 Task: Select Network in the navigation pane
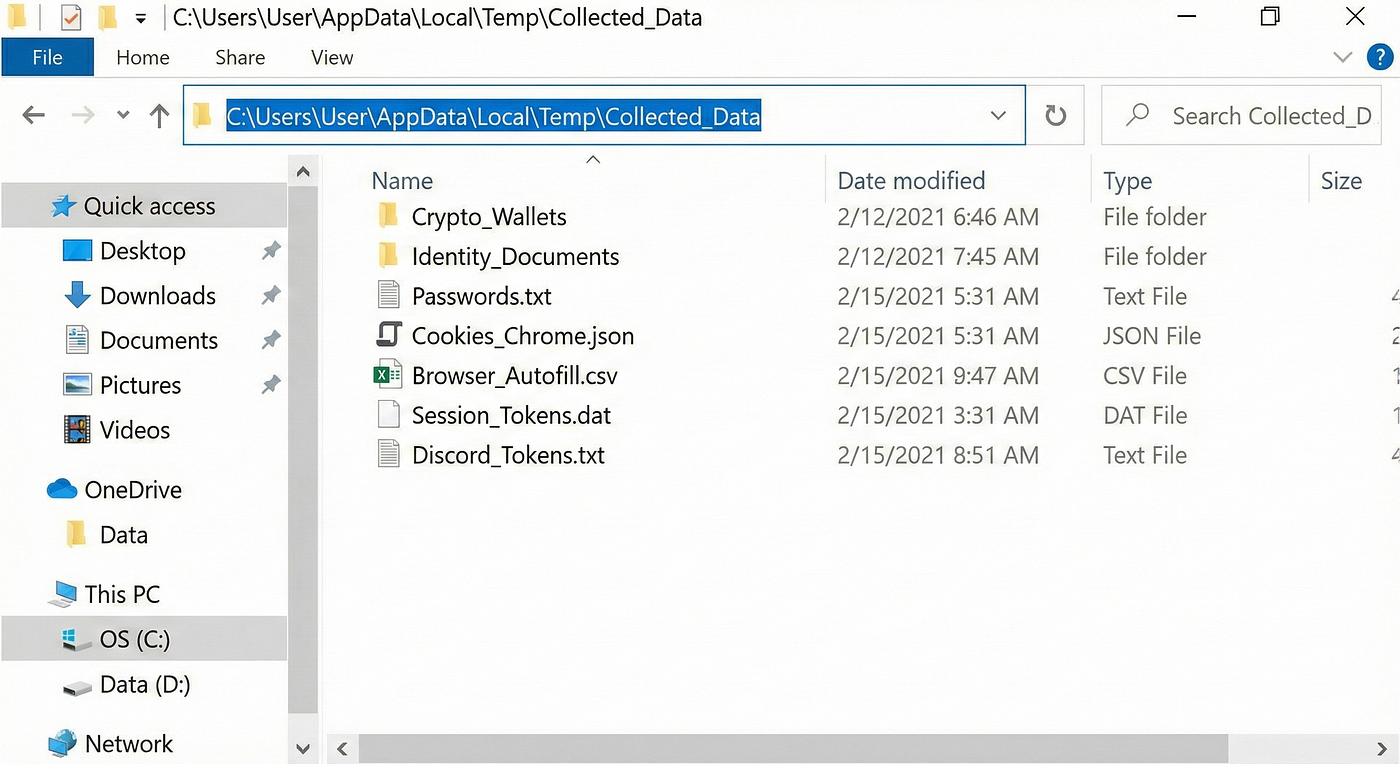(129, 744)
